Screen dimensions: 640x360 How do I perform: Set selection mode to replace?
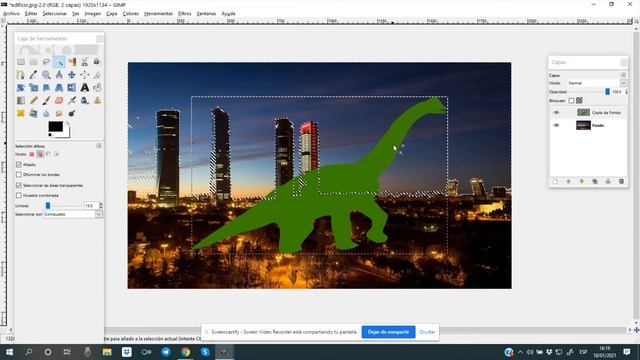32,154
